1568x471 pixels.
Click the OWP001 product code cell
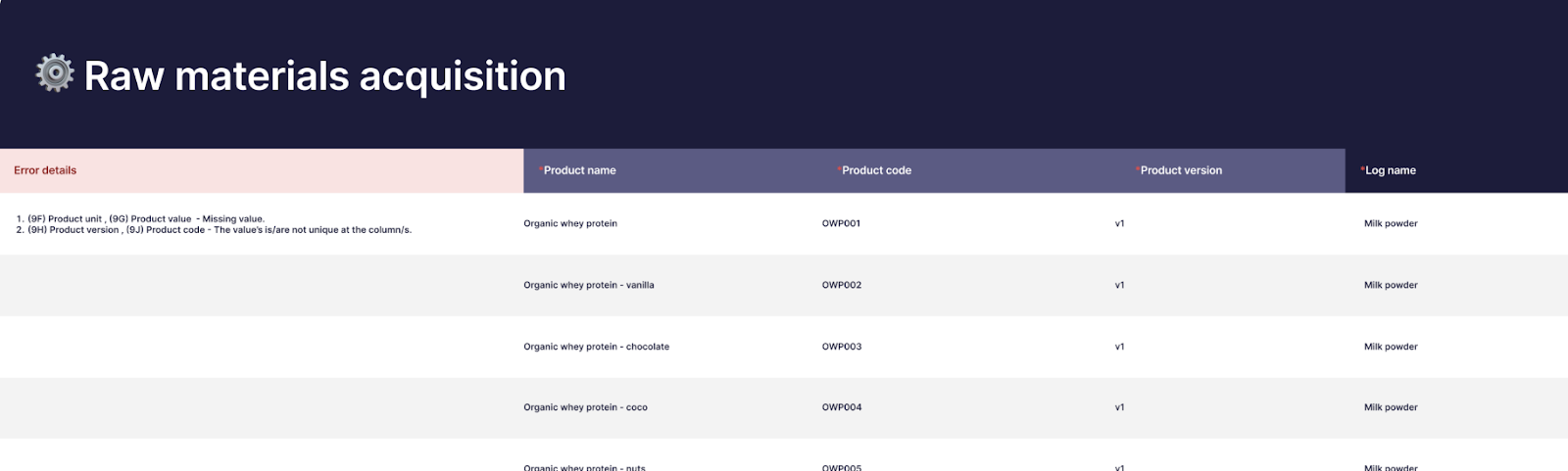[x=841, y=223]
